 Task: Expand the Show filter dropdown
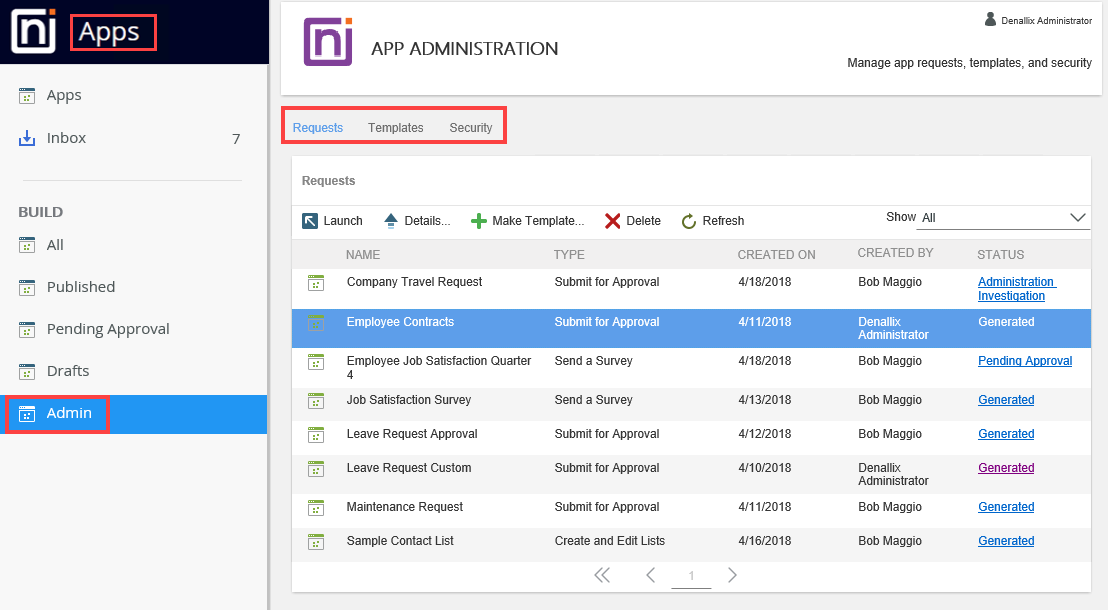(1077, 217)
